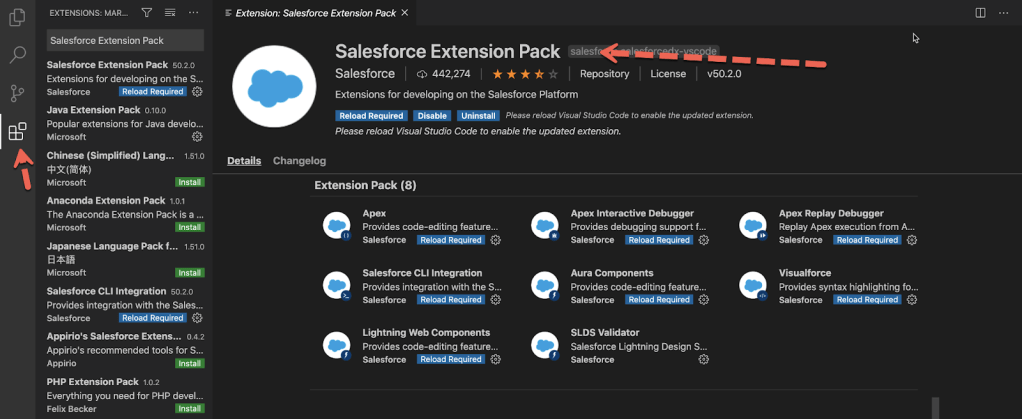Viewport: 1022px width, 419px height.
Task: Open the Repository link
Action: 604,74
